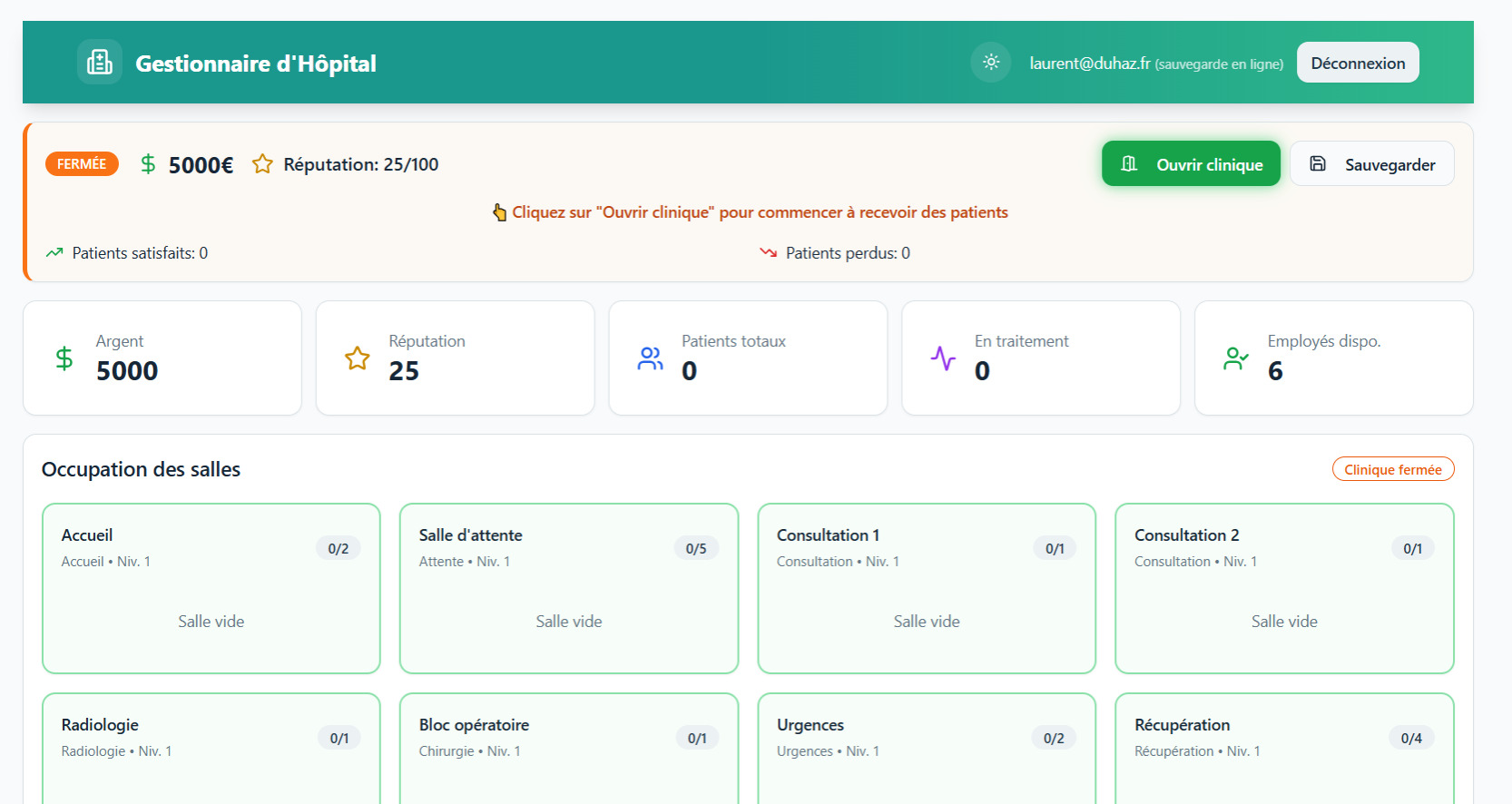Viewport: 1512px width, 804px height.
Task: Click the Déconnexion button
Action: click(1358, 63)
